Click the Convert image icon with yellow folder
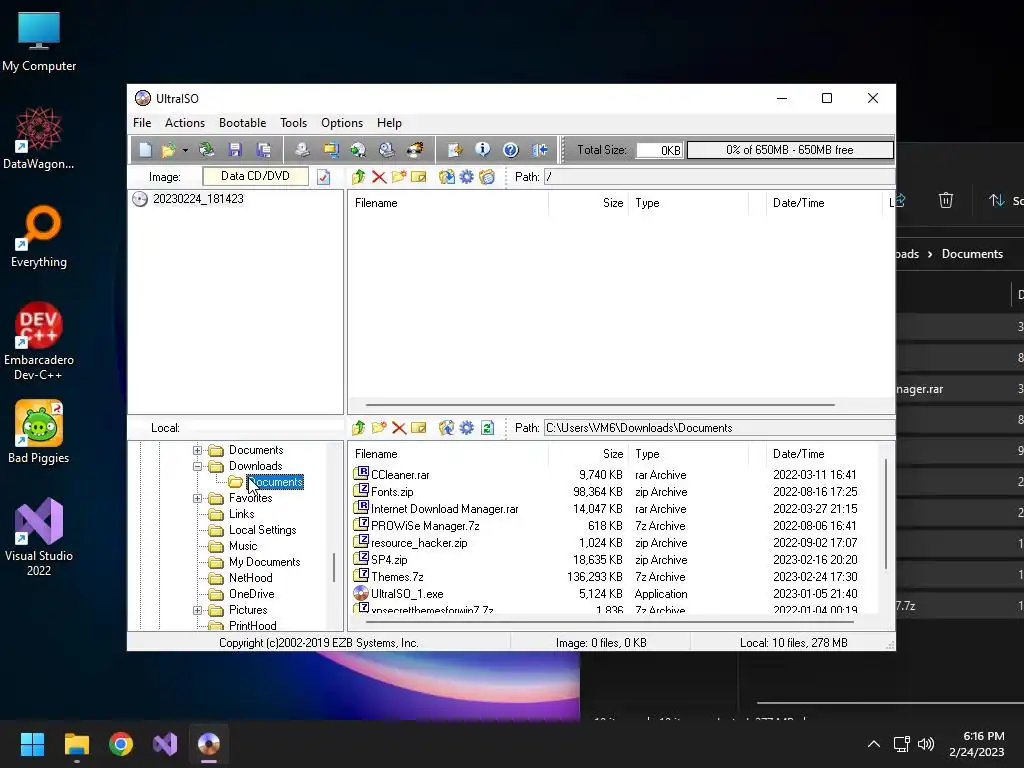 tap(331, 150)
